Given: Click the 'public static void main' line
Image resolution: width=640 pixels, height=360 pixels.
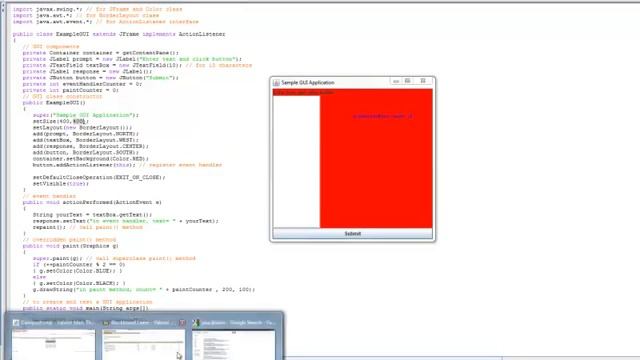Looking at the screenshot, I should tap(86, 308).
